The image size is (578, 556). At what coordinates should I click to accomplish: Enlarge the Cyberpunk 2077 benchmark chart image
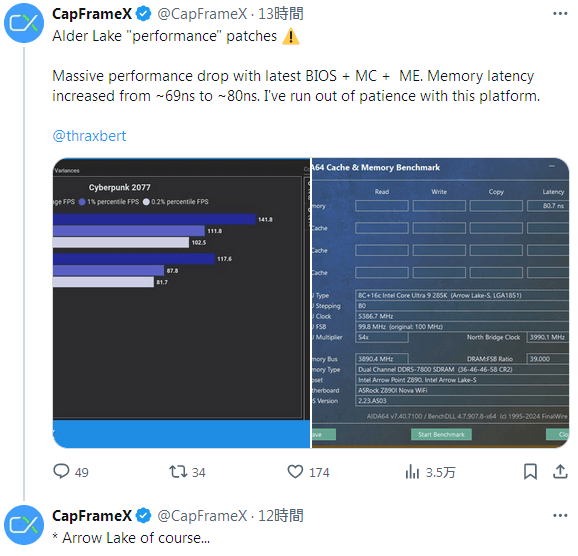(x=181, y=303)
